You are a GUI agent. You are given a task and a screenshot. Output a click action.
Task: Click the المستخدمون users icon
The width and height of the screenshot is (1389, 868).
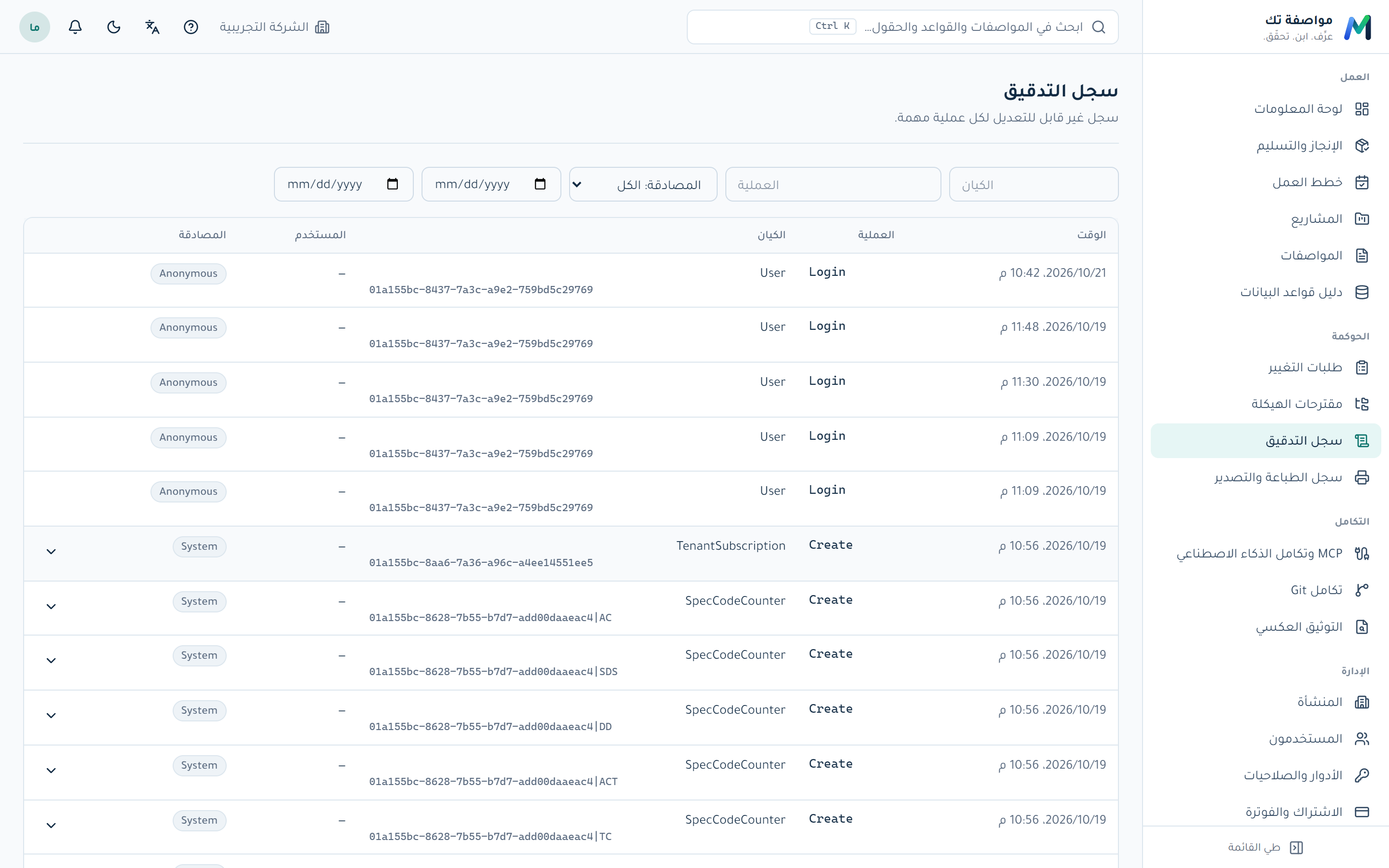click(1362, 739)
